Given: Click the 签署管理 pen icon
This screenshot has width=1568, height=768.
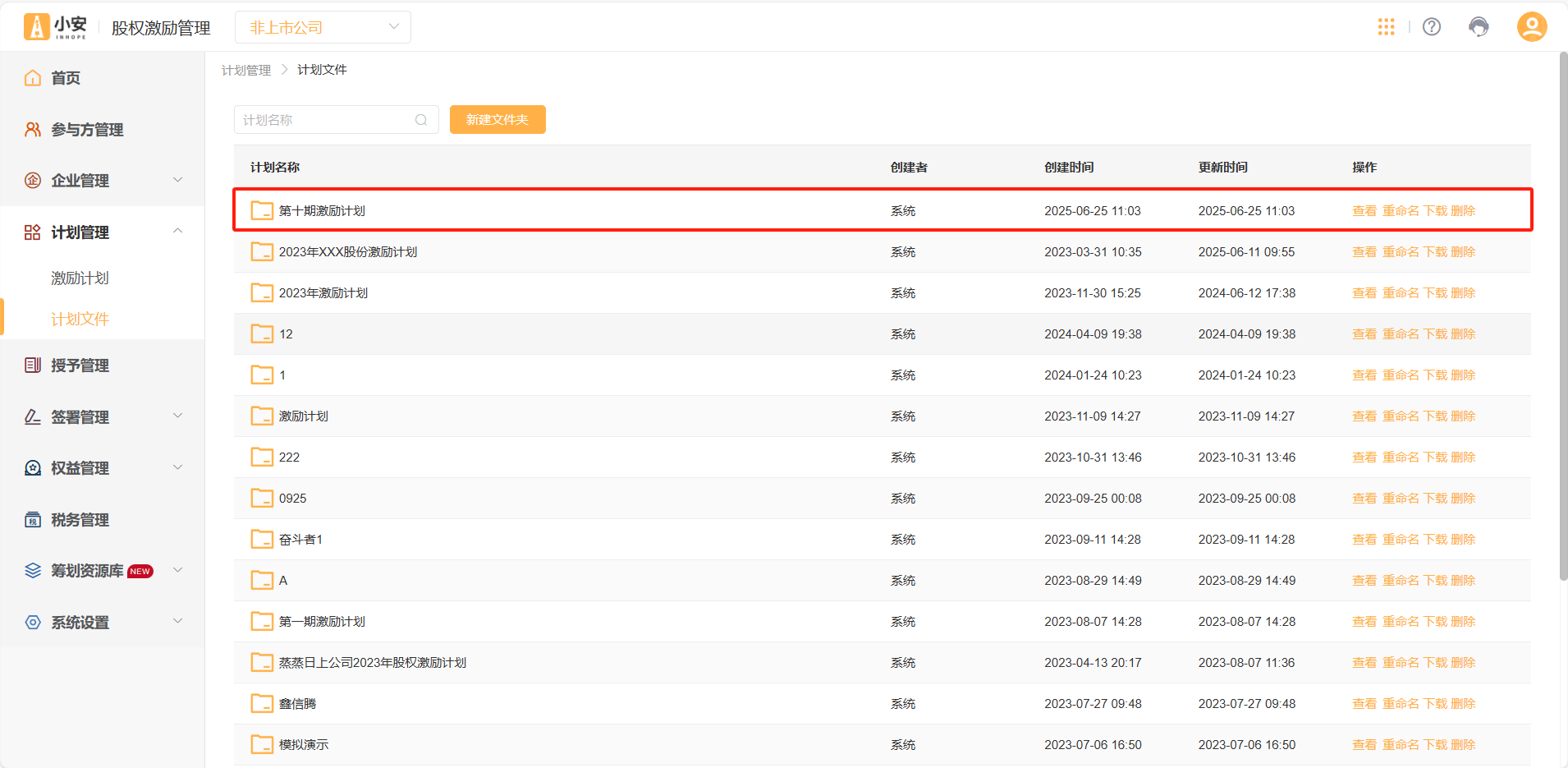Looking at the screenshot, I should click(x=33, y=417).
